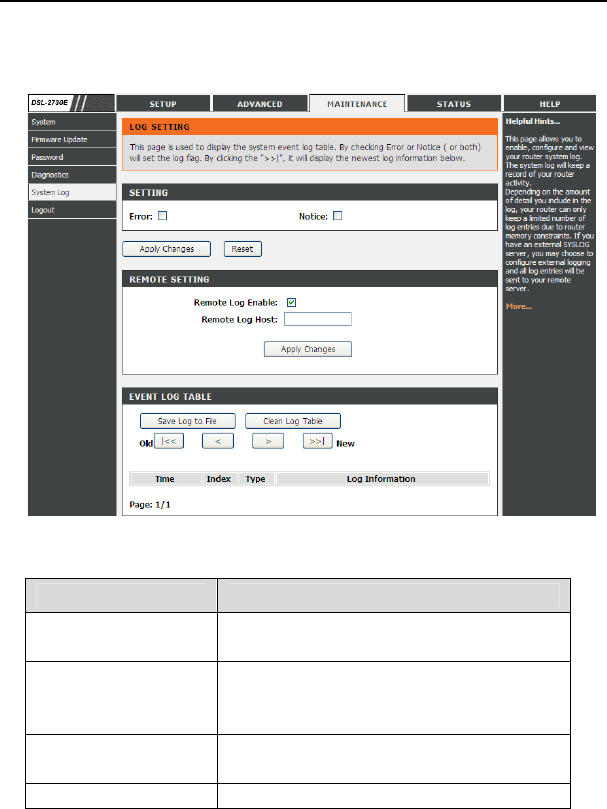
Task: Open the Diagnostics page
Action: (x=72, y=175)
